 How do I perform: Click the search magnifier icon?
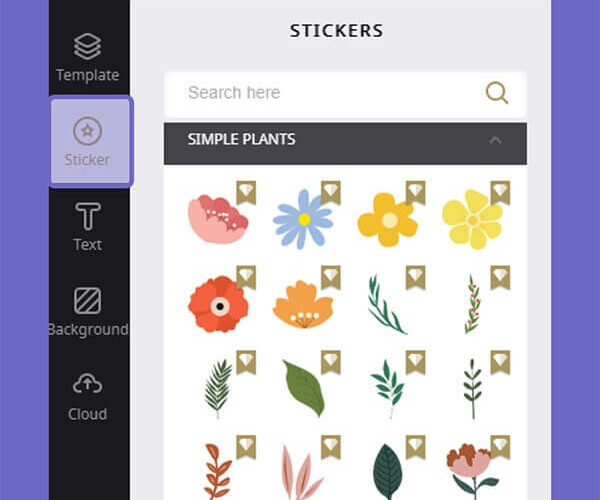(497, 93)
